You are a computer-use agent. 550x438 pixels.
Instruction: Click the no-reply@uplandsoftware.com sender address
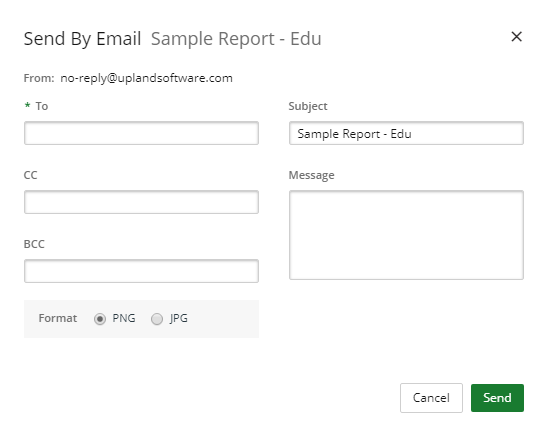(x=146, y=78)
